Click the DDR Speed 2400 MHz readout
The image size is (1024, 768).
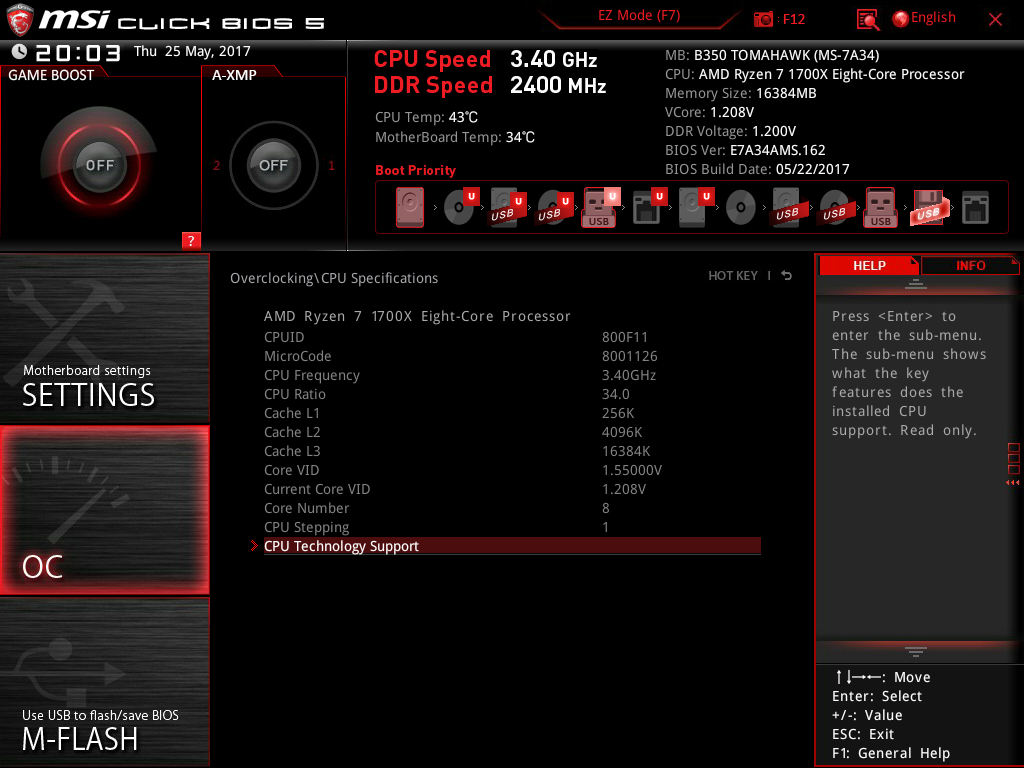pyautogui.click(x=490, y=86)
